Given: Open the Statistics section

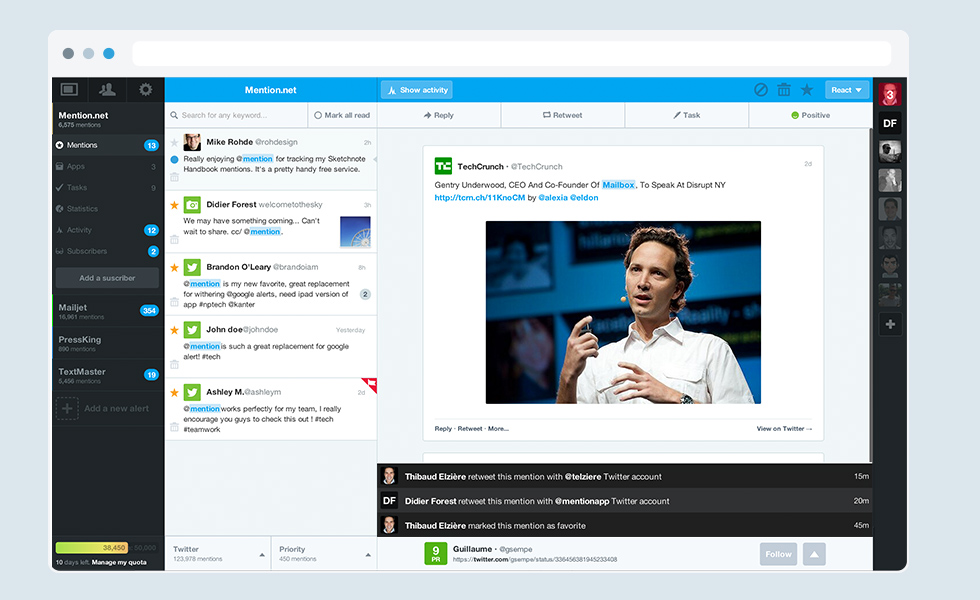Looking at the screenshot, I should [x=108, y=209].
